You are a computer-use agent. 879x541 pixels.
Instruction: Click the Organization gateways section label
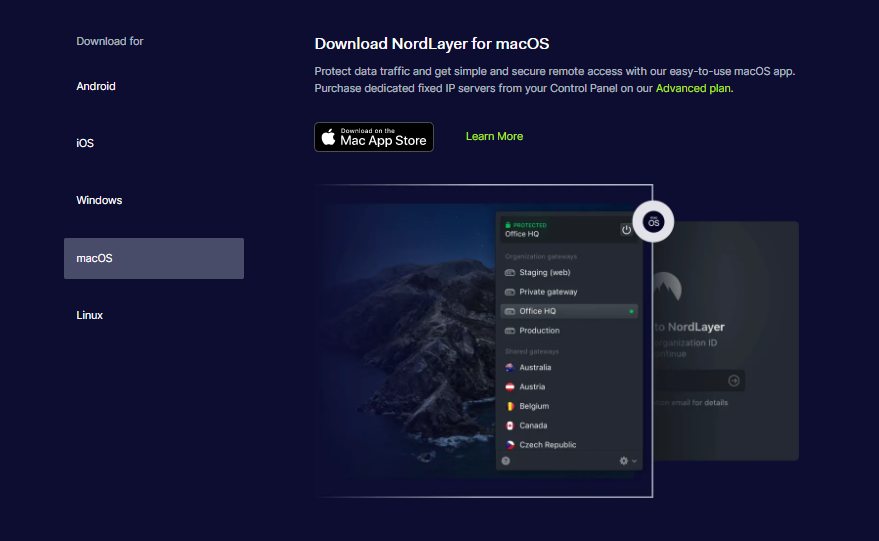pos(541,257)
